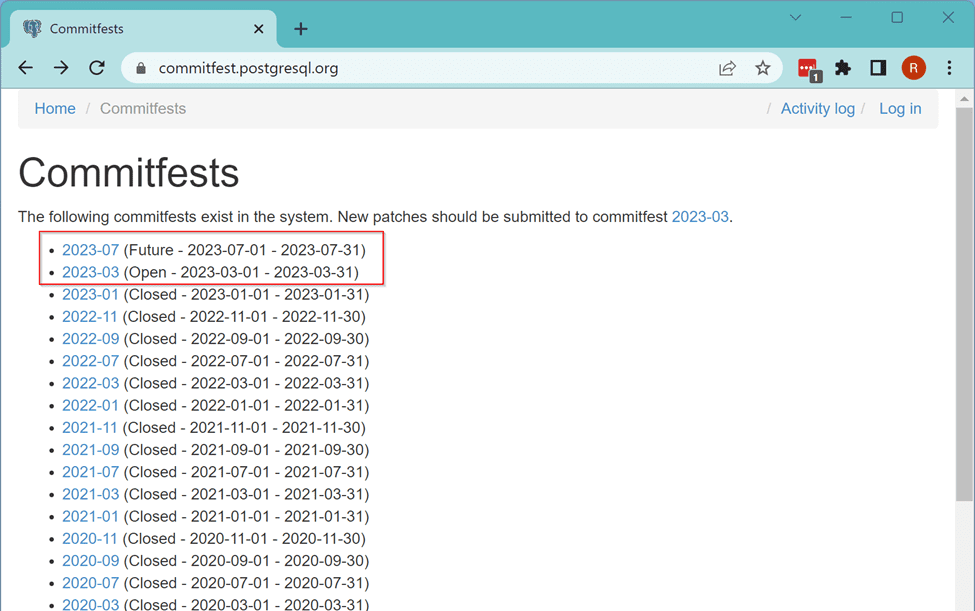Navigate back using the browser back arrow

[x=25, y=67]
